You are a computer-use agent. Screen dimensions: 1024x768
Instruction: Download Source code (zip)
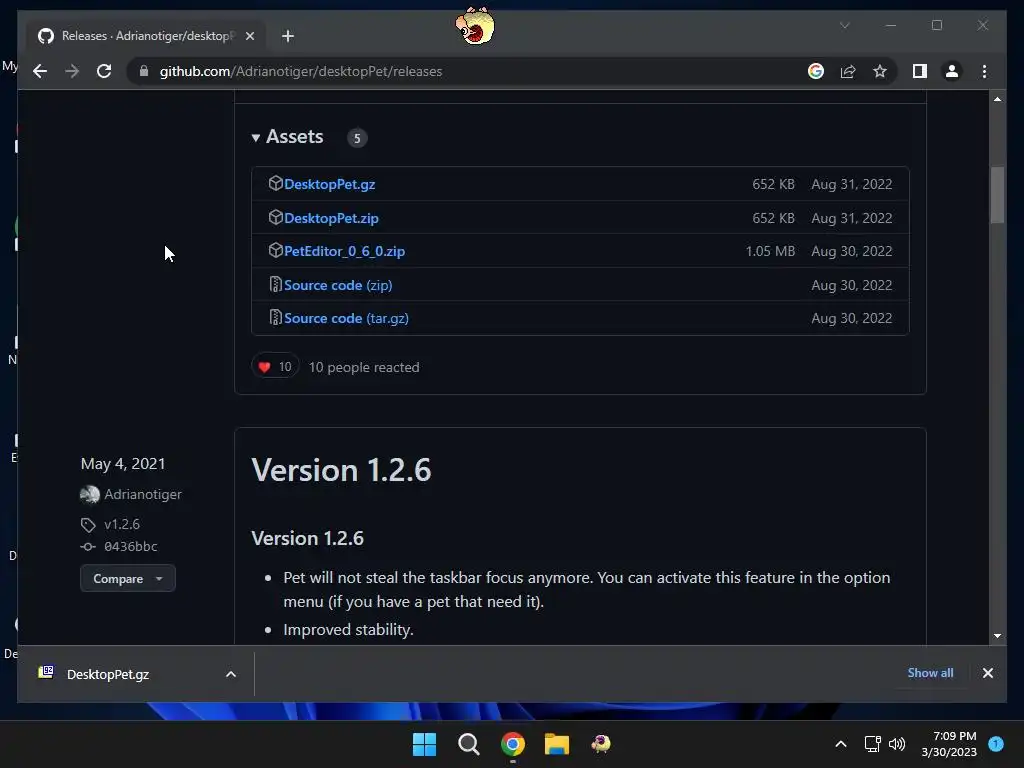(x=338, y=285)
